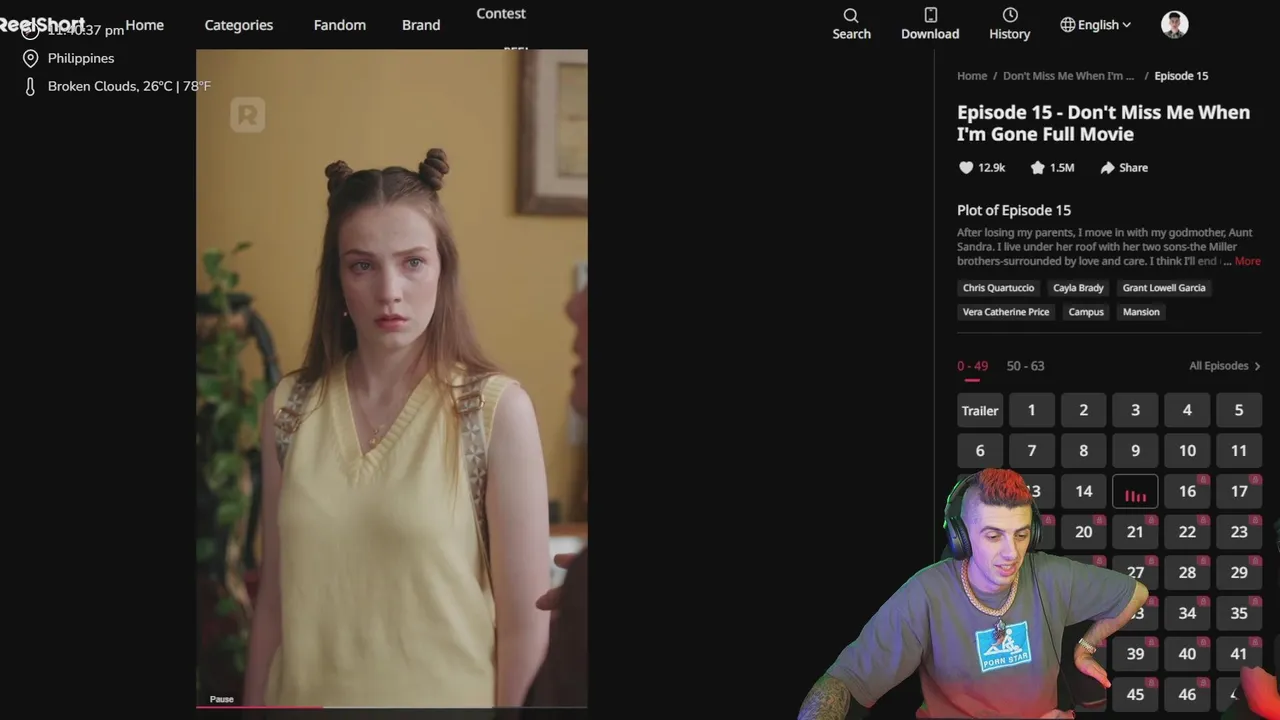Image resolution: width=1280 pixels, height=720 pixels.
Task: Select episode 10
Action: click(x=1187, y=451)
